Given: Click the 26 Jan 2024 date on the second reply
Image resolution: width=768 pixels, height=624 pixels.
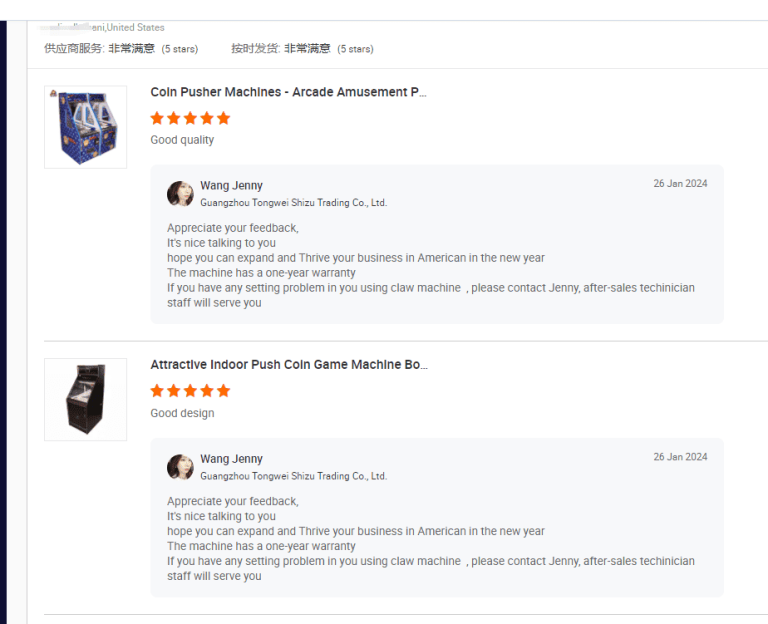Looking at the screenshot, I should [x=680, y=457].
